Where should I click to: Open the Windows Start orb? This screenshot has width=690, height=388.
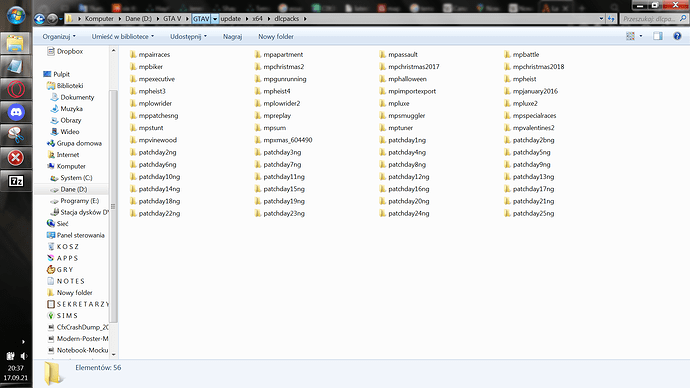(x=16, y=16)
